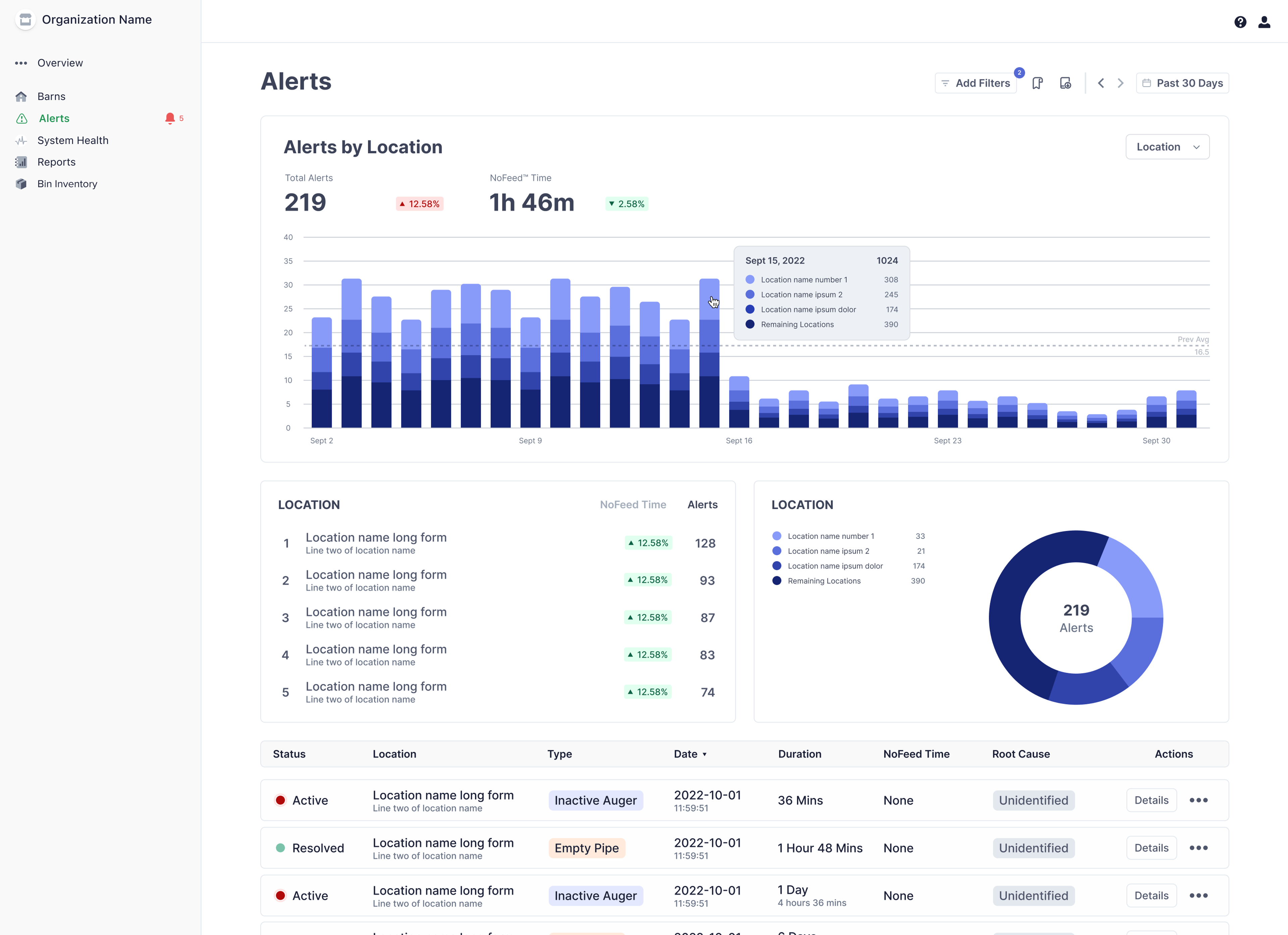Image resolution: width=1288 pixels, height=935 pixels.
Task: Open the Location dropdown in chart card
Action: pos(1167,147)
